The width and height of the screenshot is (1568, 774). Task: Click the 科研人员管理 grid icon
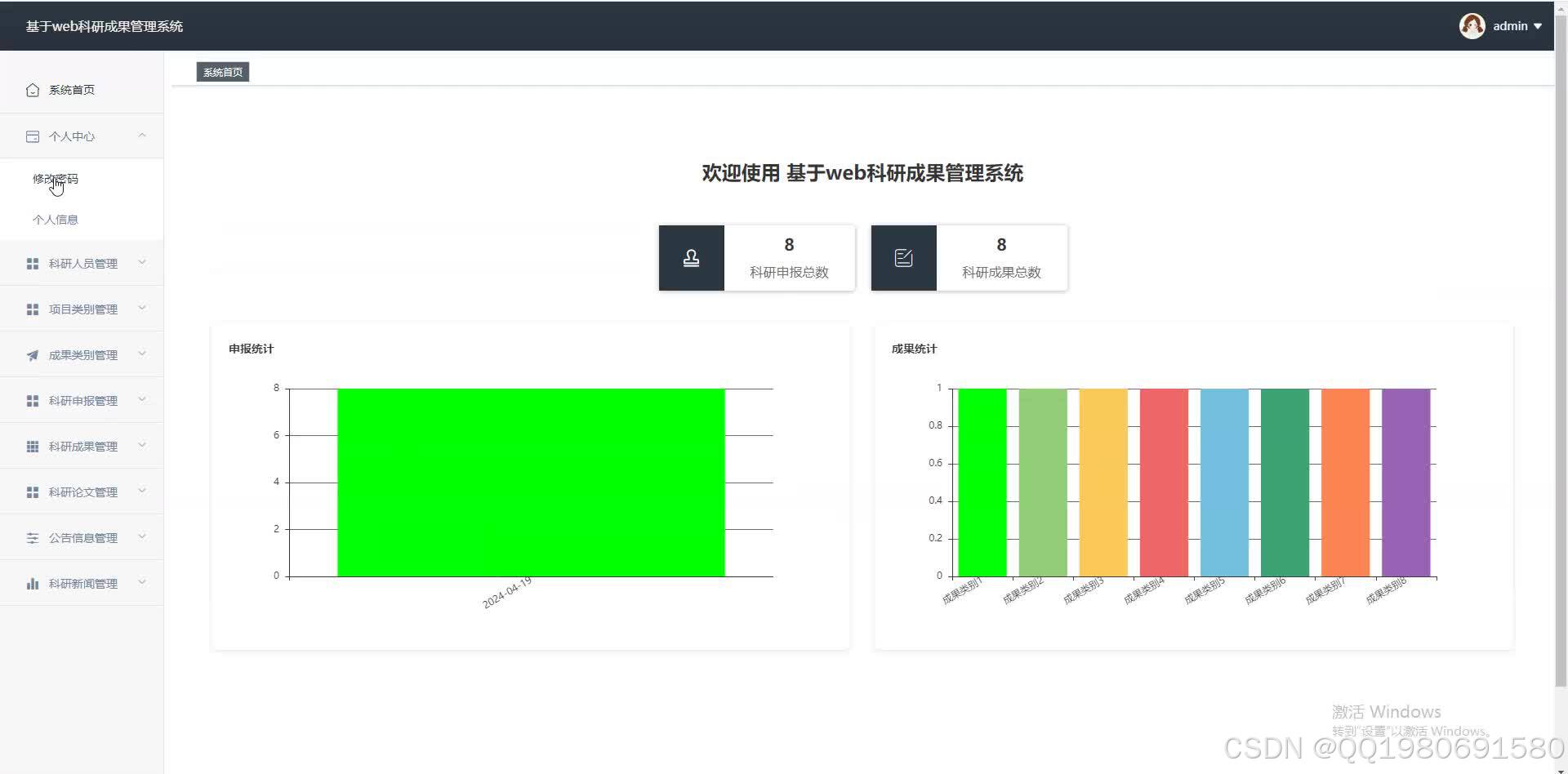[x=33, y=264]
